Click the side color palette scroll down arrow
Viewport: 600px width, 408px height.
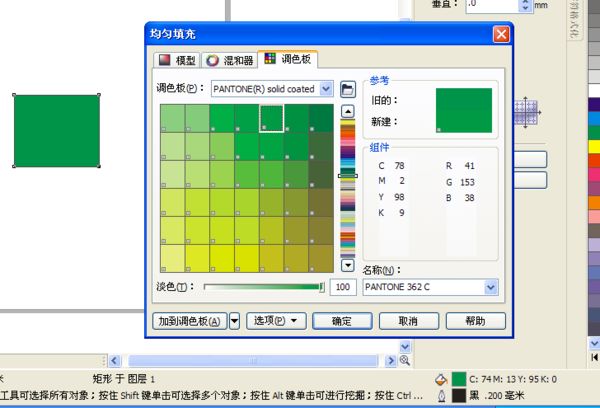594,343
